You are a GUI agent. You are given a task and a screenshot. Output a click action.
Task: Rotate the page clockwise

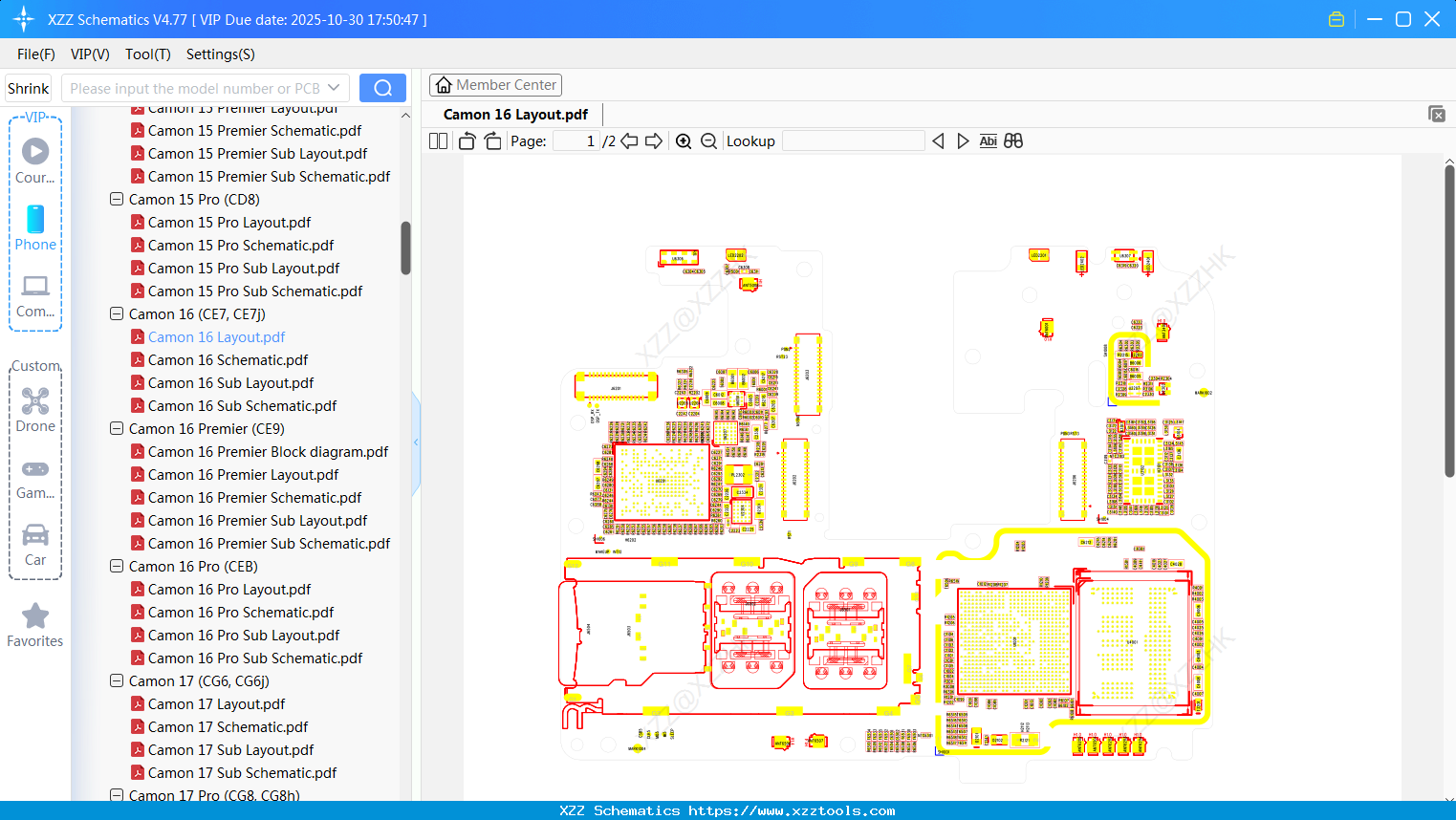pyautogui.click(x=492, y=141)
